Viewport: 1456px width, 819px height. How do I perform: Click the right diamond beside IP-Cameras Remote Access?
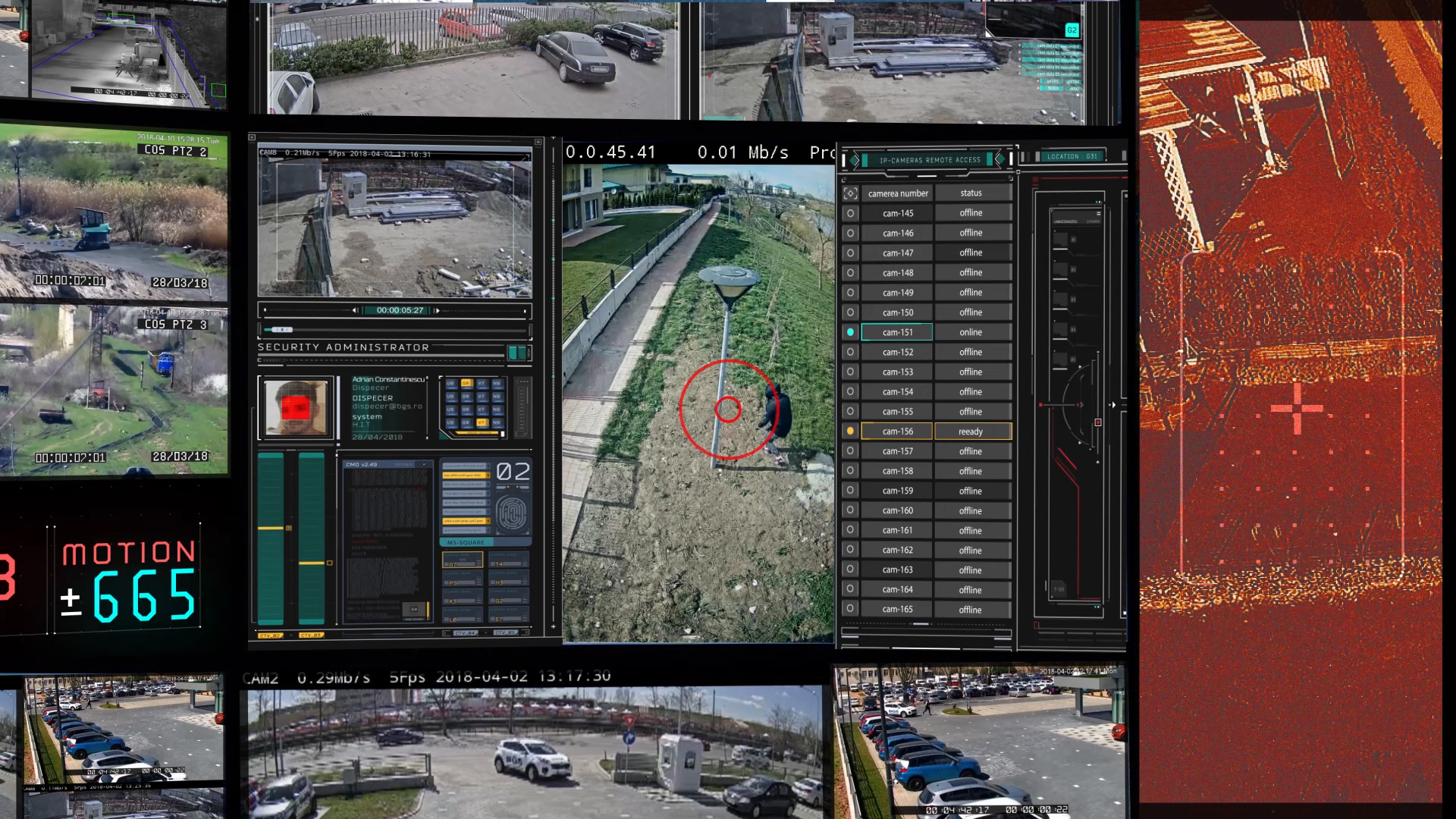pos(999,159)
